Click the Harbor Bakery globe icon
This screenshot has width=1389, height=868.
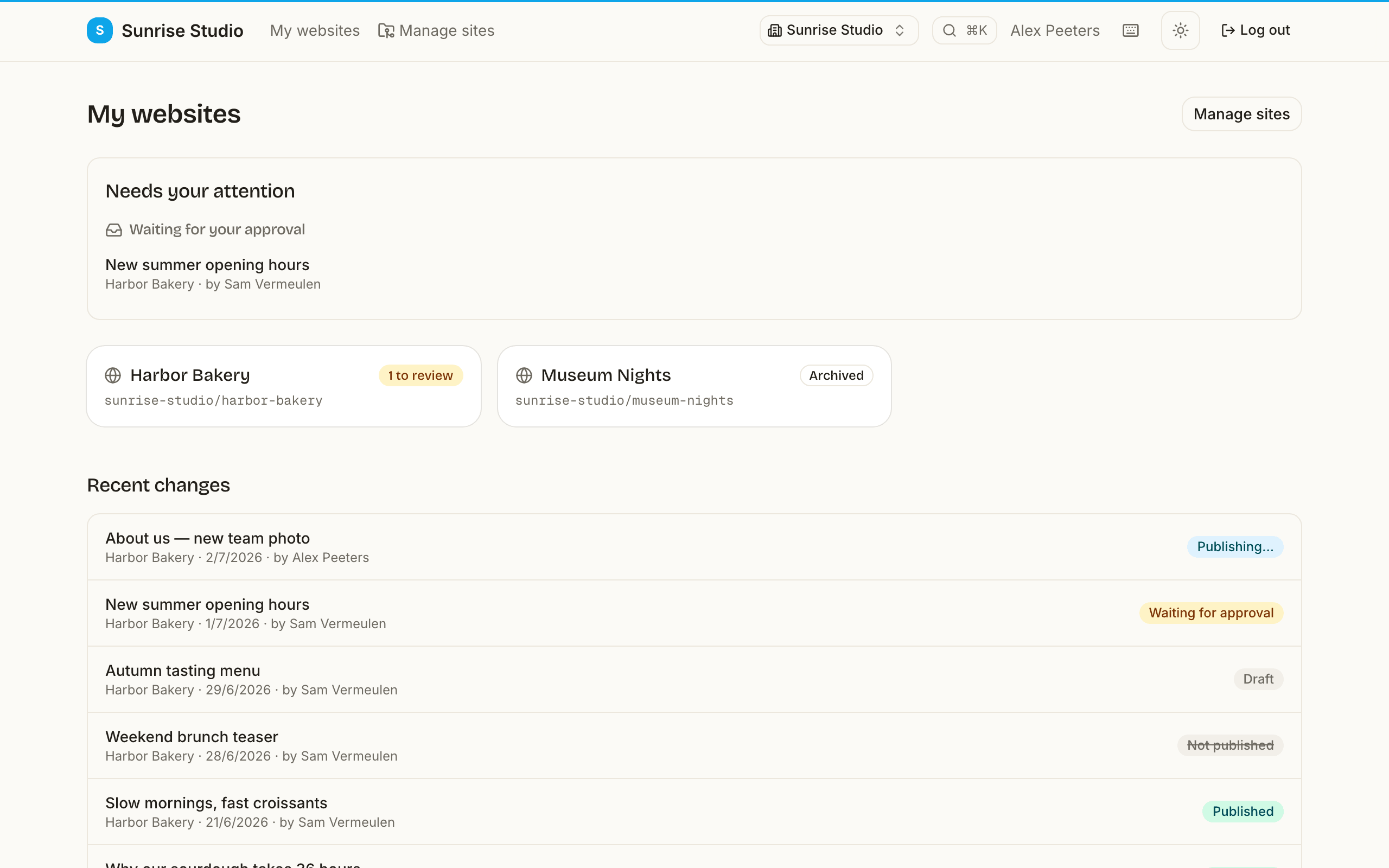pyautogui.click(x=113, y=375)
